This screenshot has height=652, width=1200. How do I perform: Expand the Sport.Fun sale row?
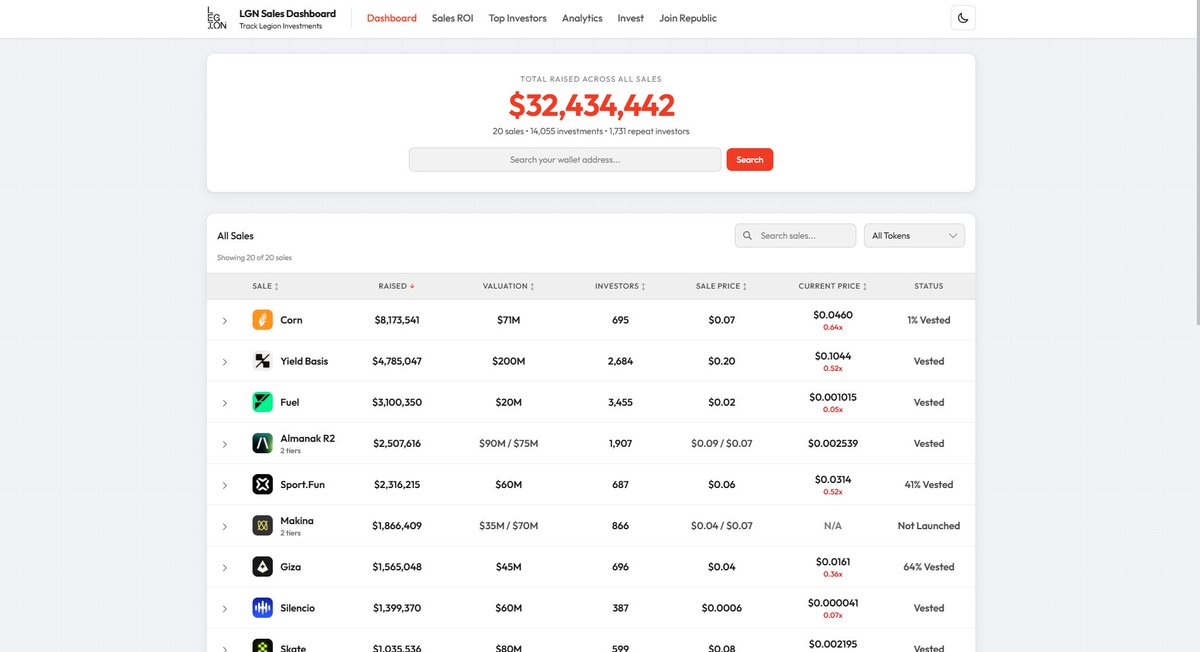[x=224, y=485]
